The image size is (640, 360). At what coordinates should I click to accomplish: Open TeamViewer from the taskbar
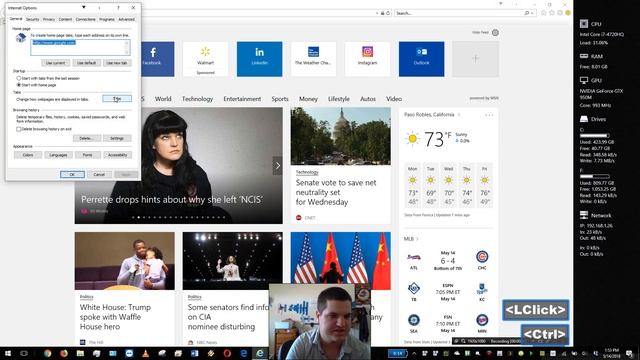129,353
